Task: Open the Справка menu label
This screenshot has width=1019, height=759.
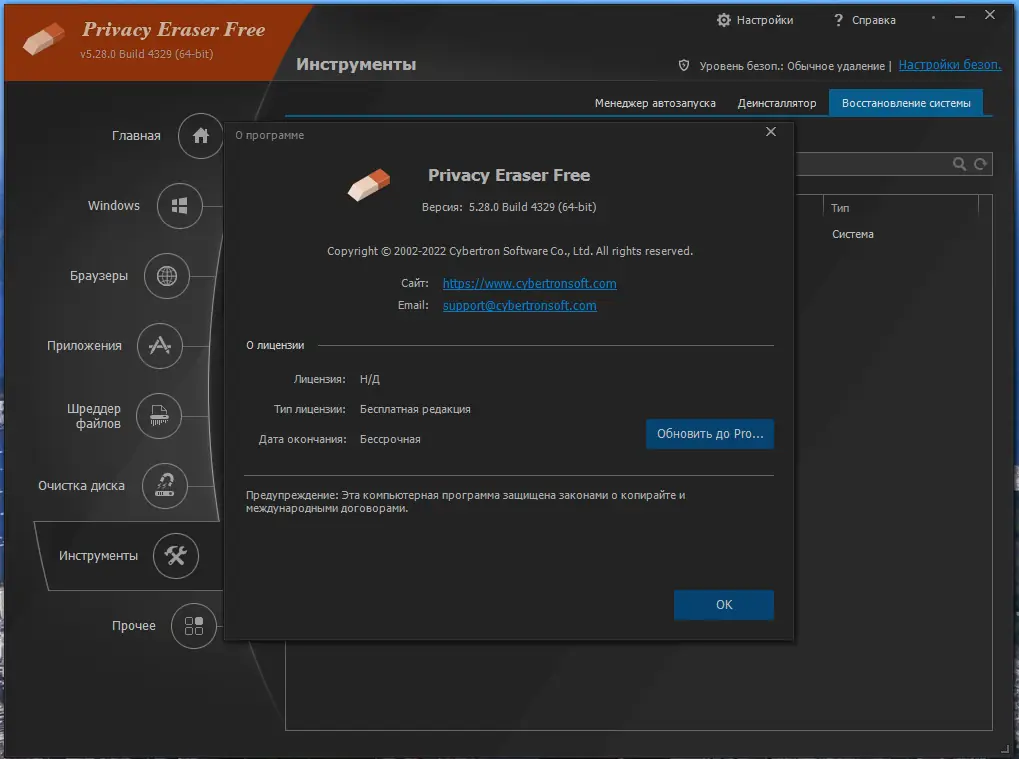Action: point(873,20)
